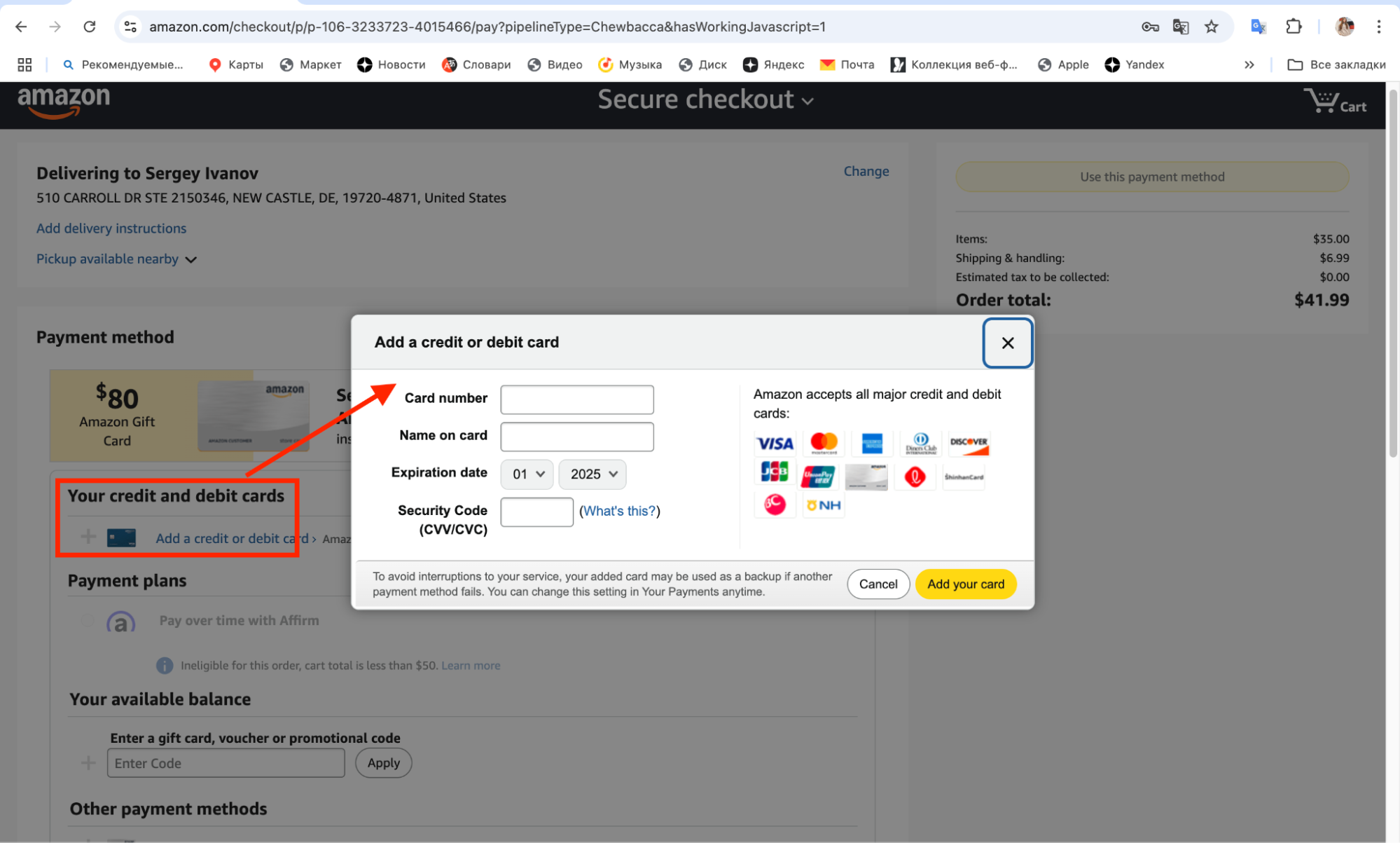Click the Visa card logo
The image size is (1400, 843).
(x=774, y=443)
